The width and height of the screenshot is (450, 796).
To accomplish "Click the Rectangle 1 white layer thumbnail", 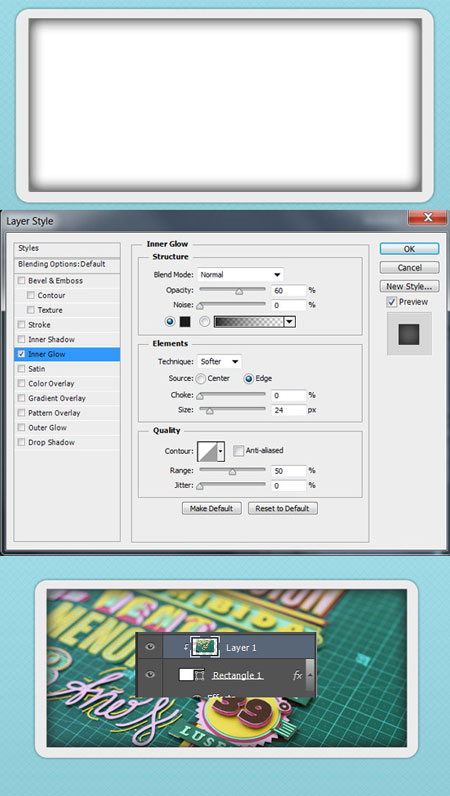I will (x=187, y=675).
